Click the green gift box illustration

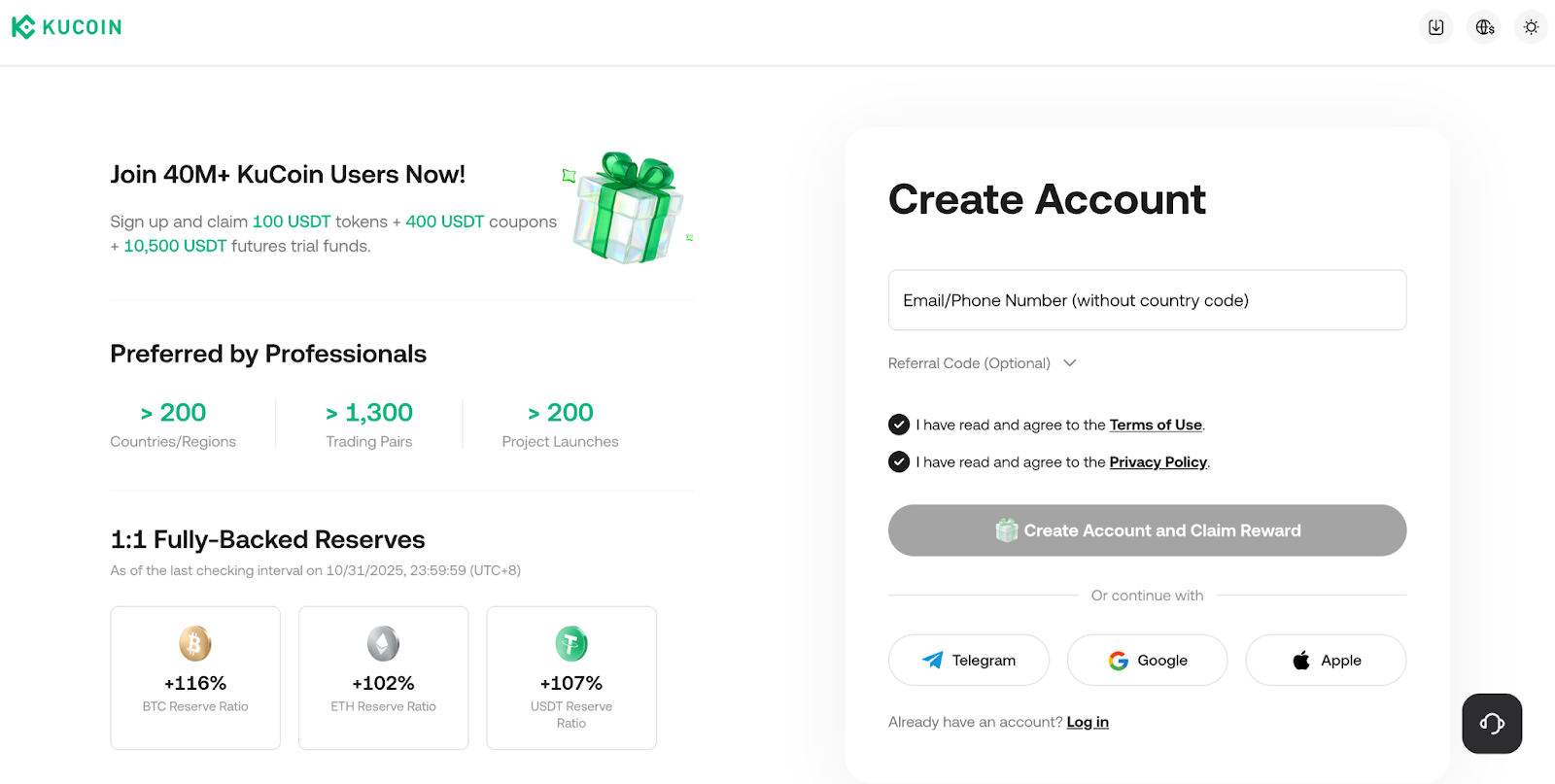point(629,208)
